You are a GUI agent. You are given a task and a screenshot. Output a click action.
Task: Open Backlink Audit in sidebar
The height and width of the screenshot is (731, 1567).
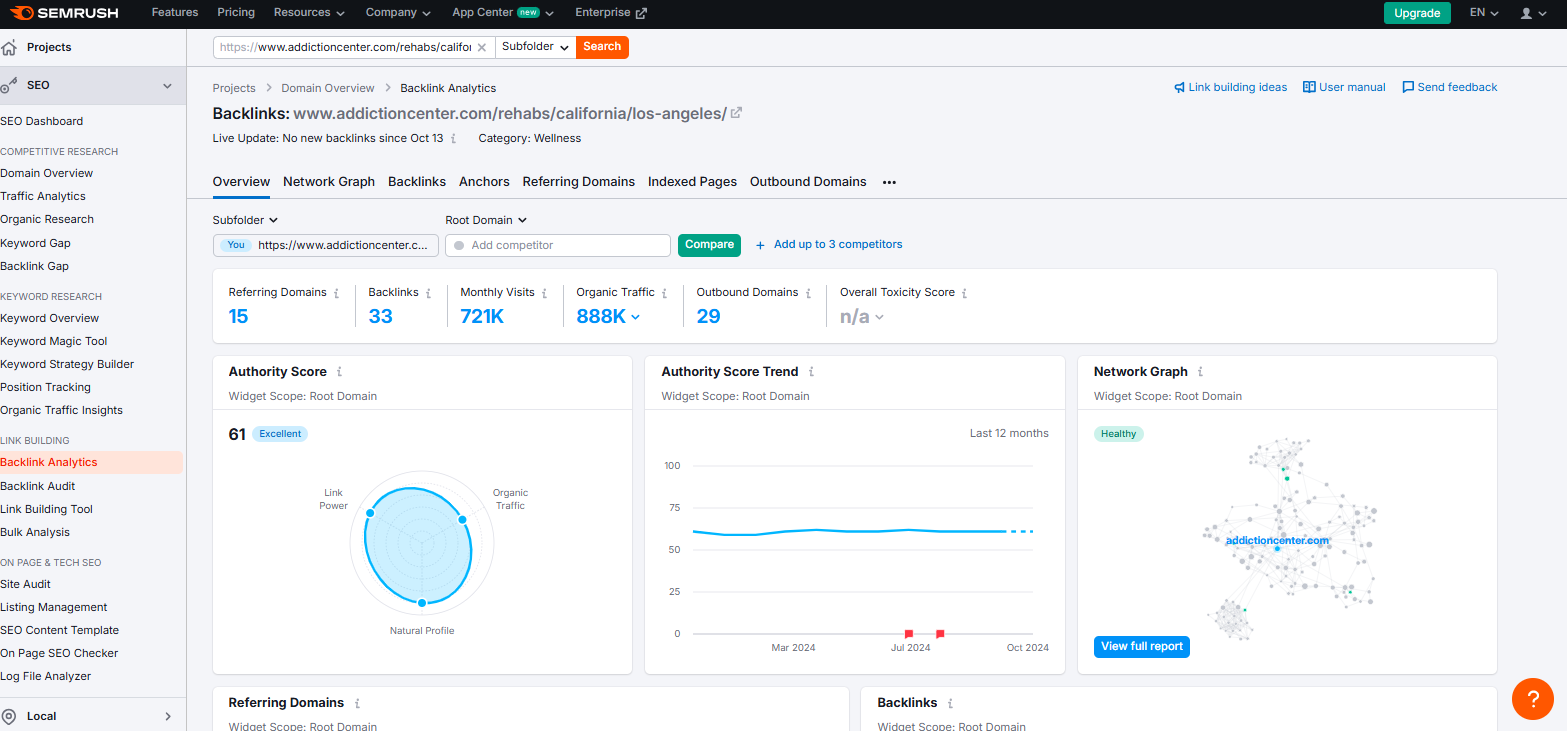coord(38,486)
